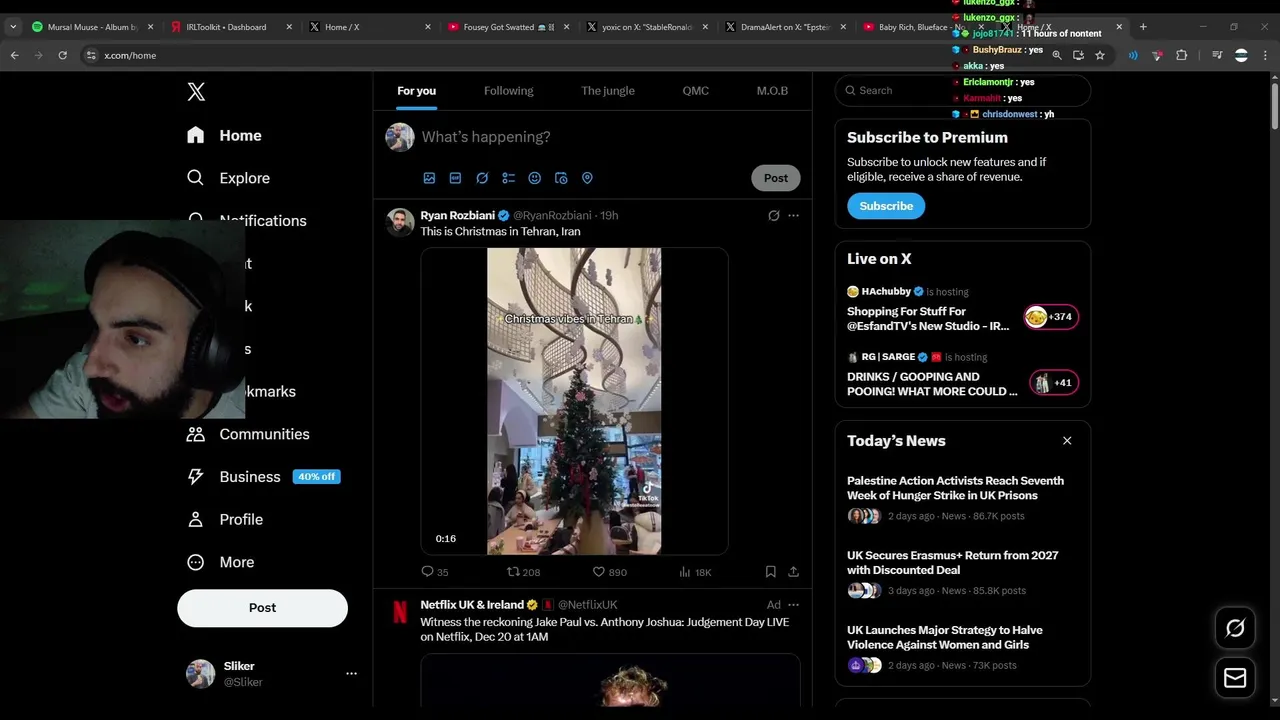Open account options next to Sliker
This screenshot has height=720, width=1280.
pyautogui.click(x=351, y=674)
